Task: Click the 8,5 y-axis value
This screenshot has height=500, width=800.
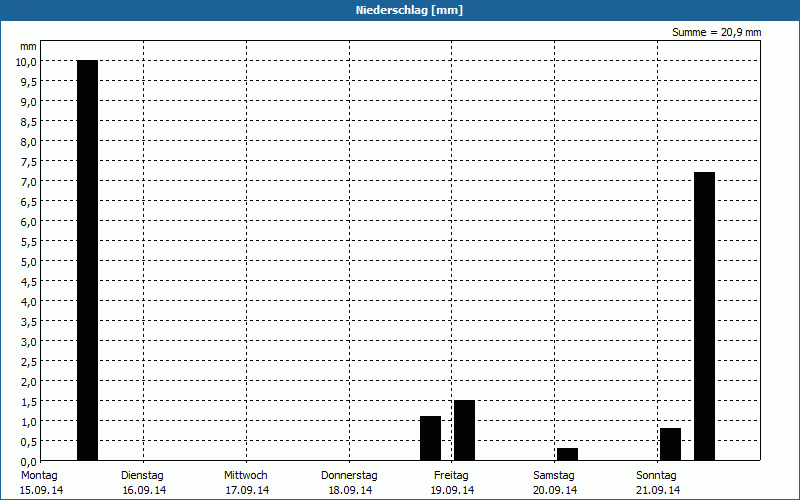Action: (x=29, y=121)
